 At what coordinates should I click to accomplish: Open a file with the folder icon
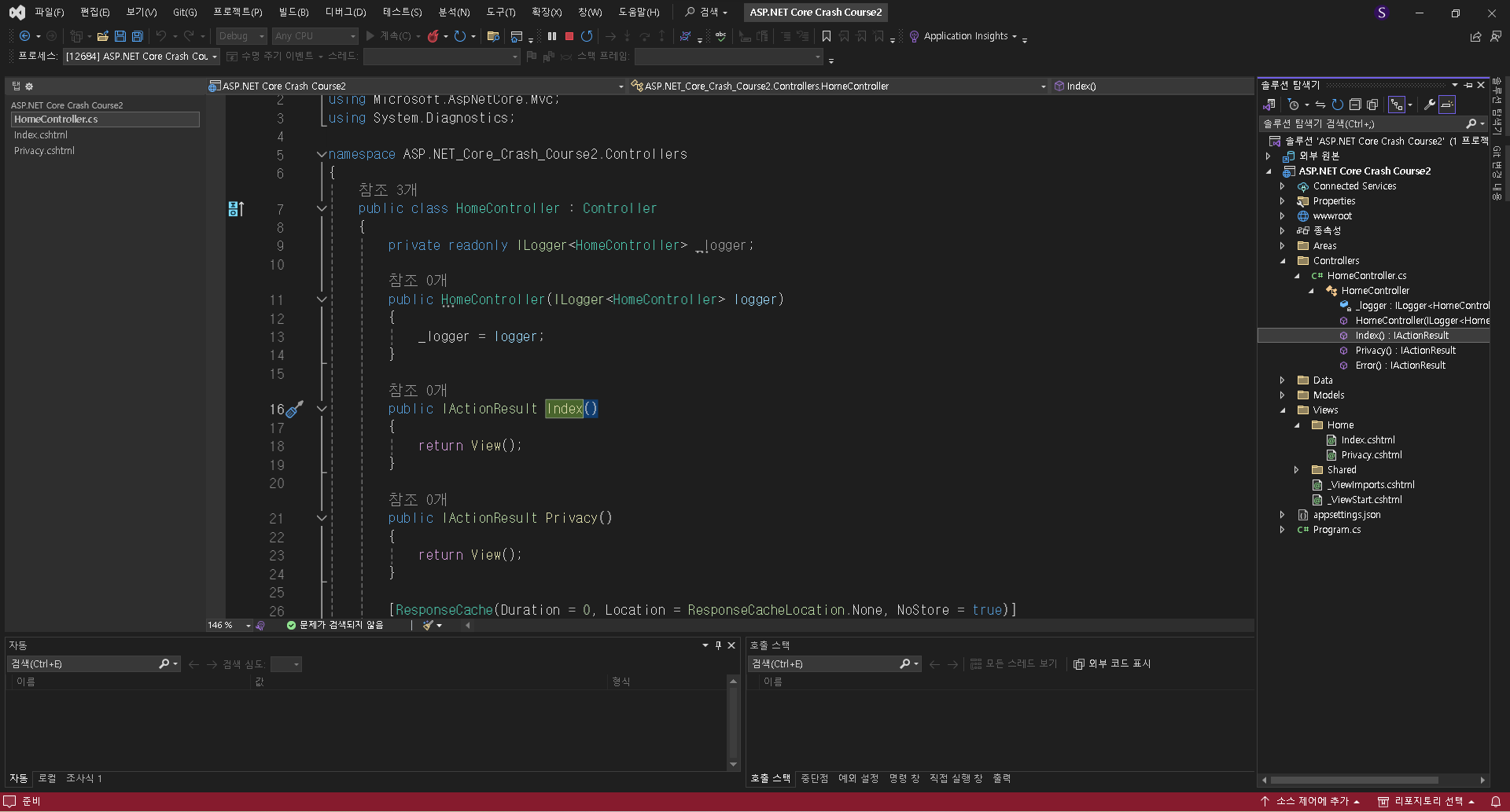[102, 36]
